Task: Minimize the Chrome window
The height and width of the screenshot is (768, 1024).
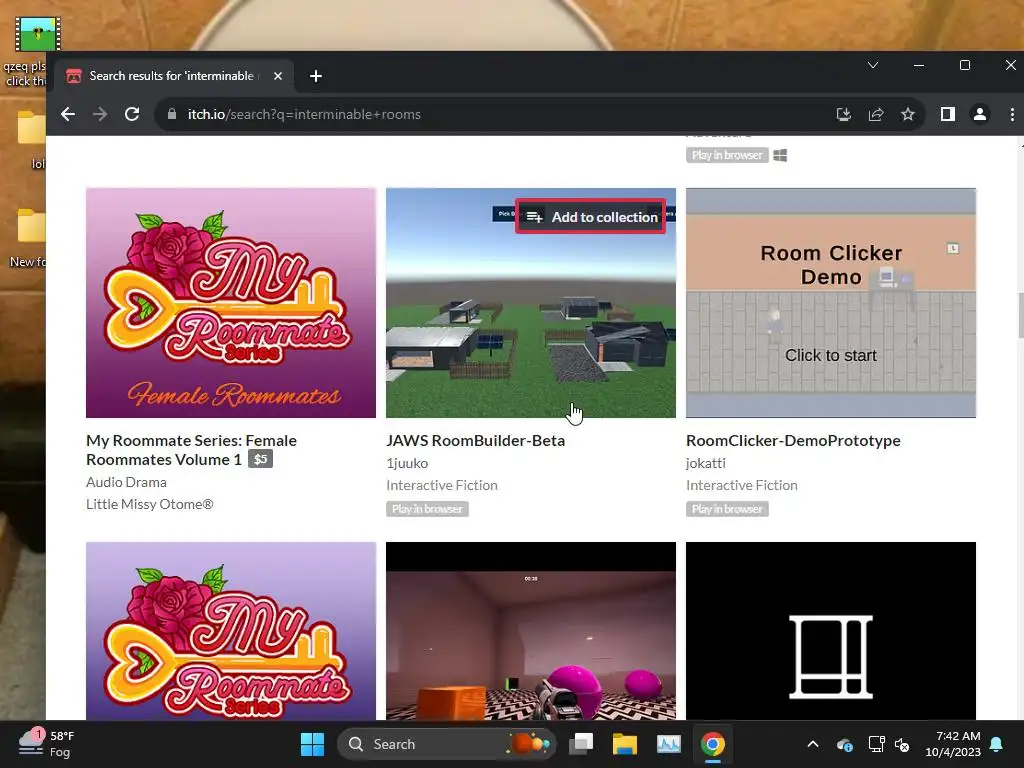Action: coord(919,65)
